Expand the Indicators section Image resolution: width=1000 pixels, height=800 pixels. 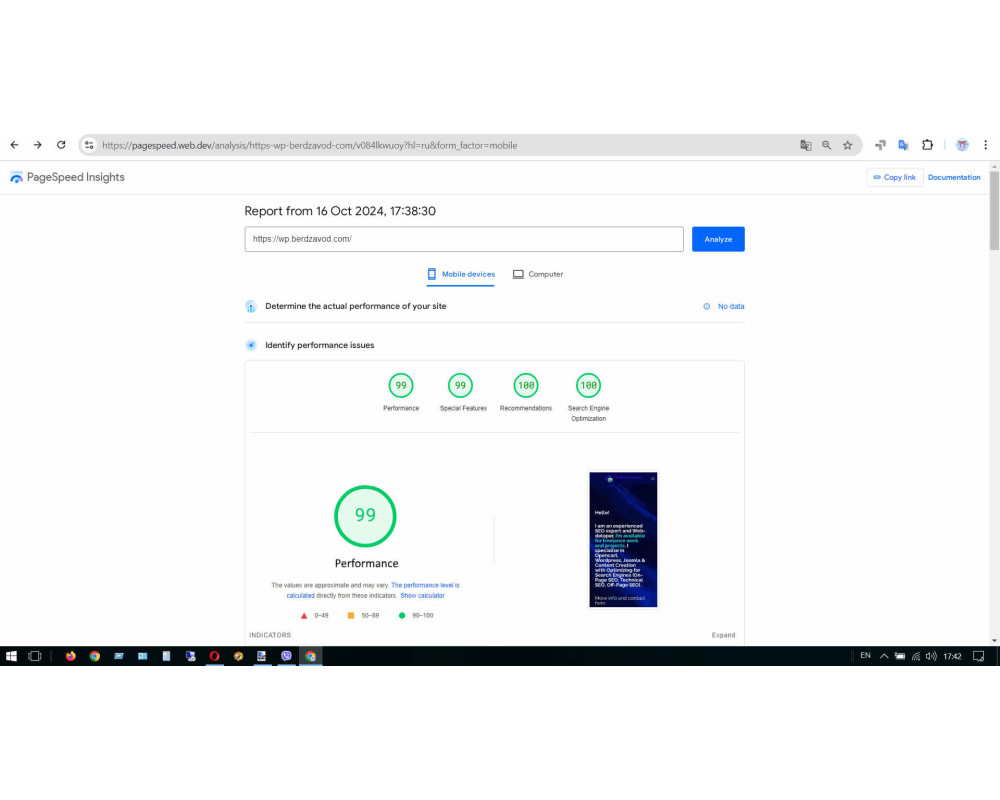(723, 635)
